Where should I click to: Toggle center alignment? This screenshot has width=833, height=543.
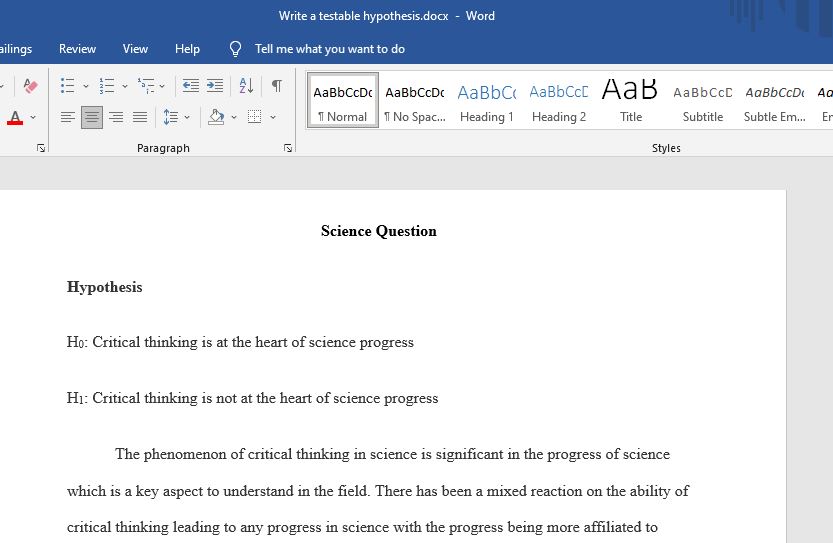[x=92, y=117]
